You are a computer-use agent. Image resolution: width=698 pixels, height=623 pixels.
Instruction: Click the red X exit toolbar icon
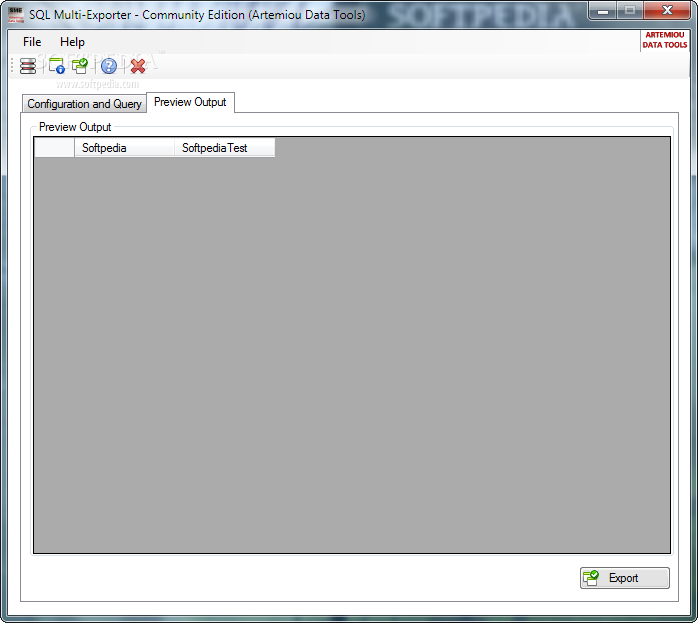pos(138,66)
